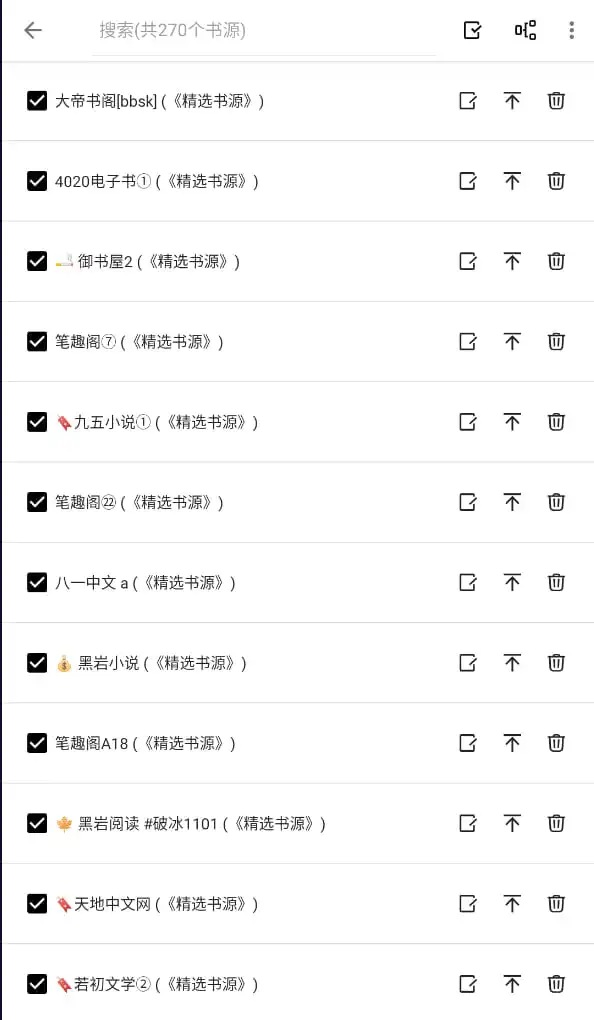Move 4020电子书① to top
594x1020 pixels.
click(512, 181)
